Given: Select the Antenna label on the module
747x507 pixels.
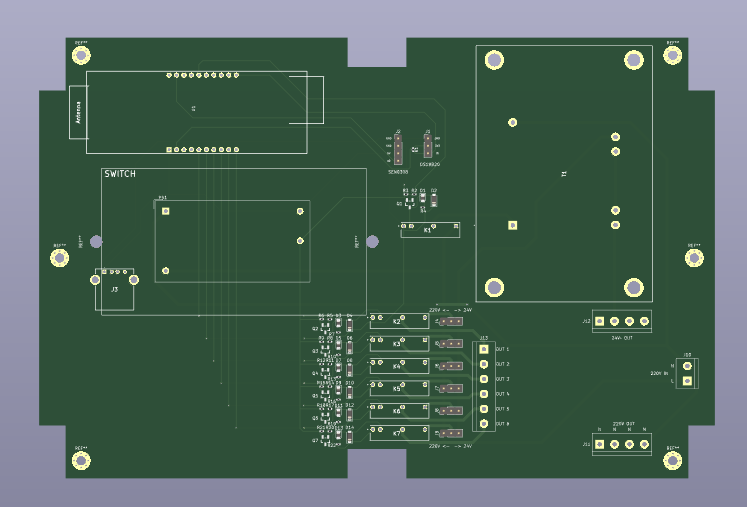Looking at the screenshot, I should 79,112.
